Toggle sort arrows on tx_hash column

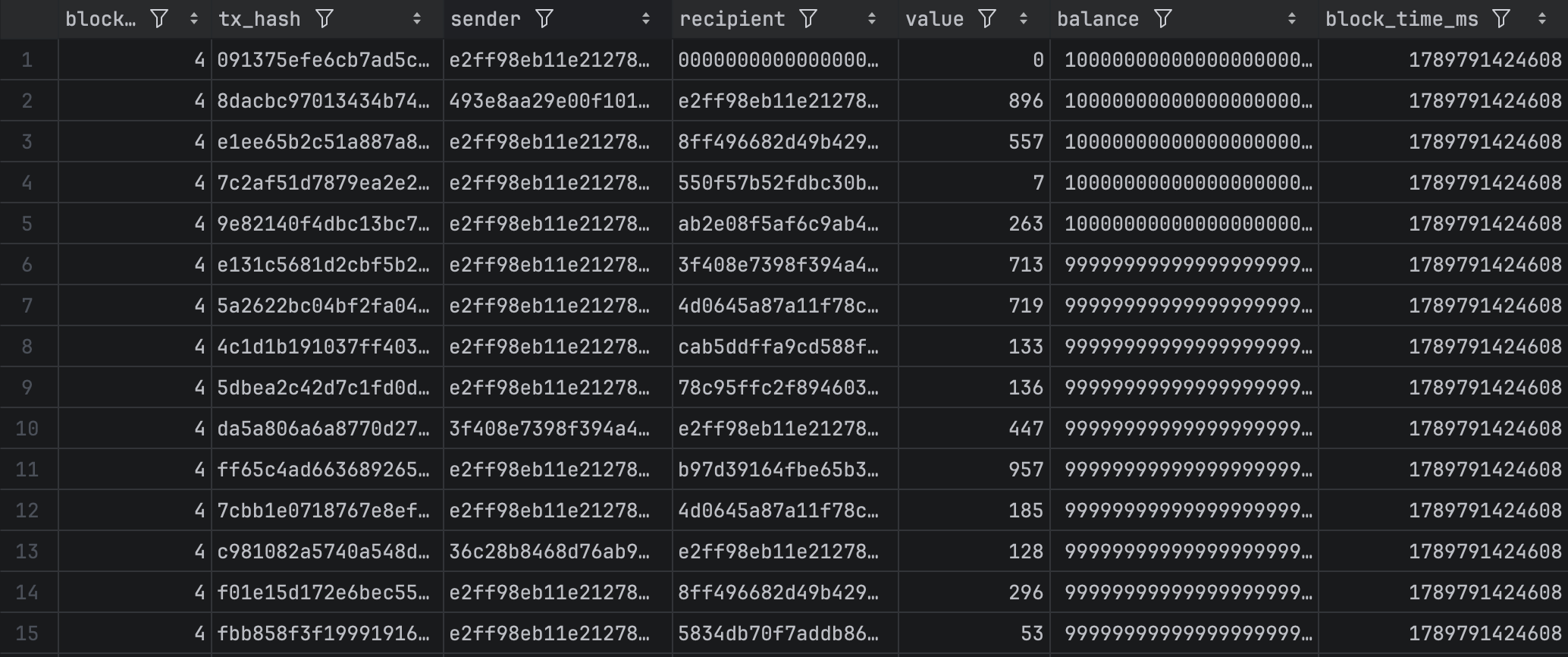(417, 19)
